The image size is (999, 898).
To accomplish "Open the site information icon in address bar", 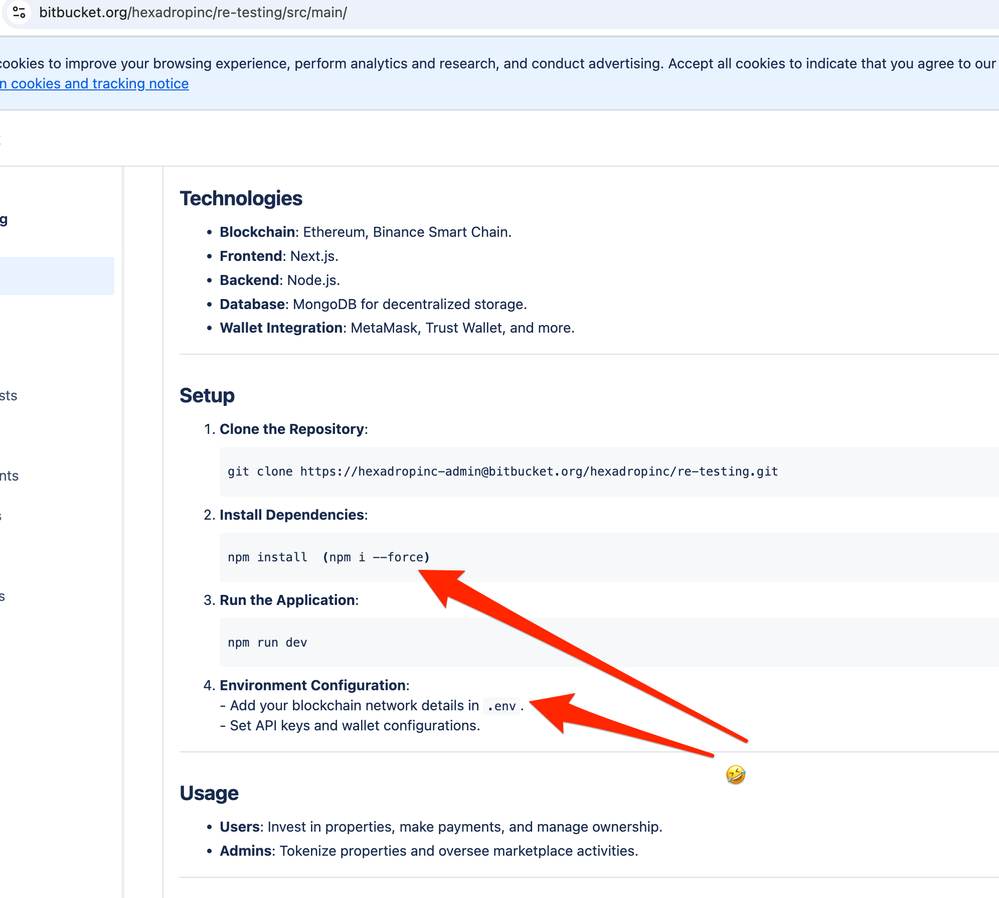I will tap(19, 12).
